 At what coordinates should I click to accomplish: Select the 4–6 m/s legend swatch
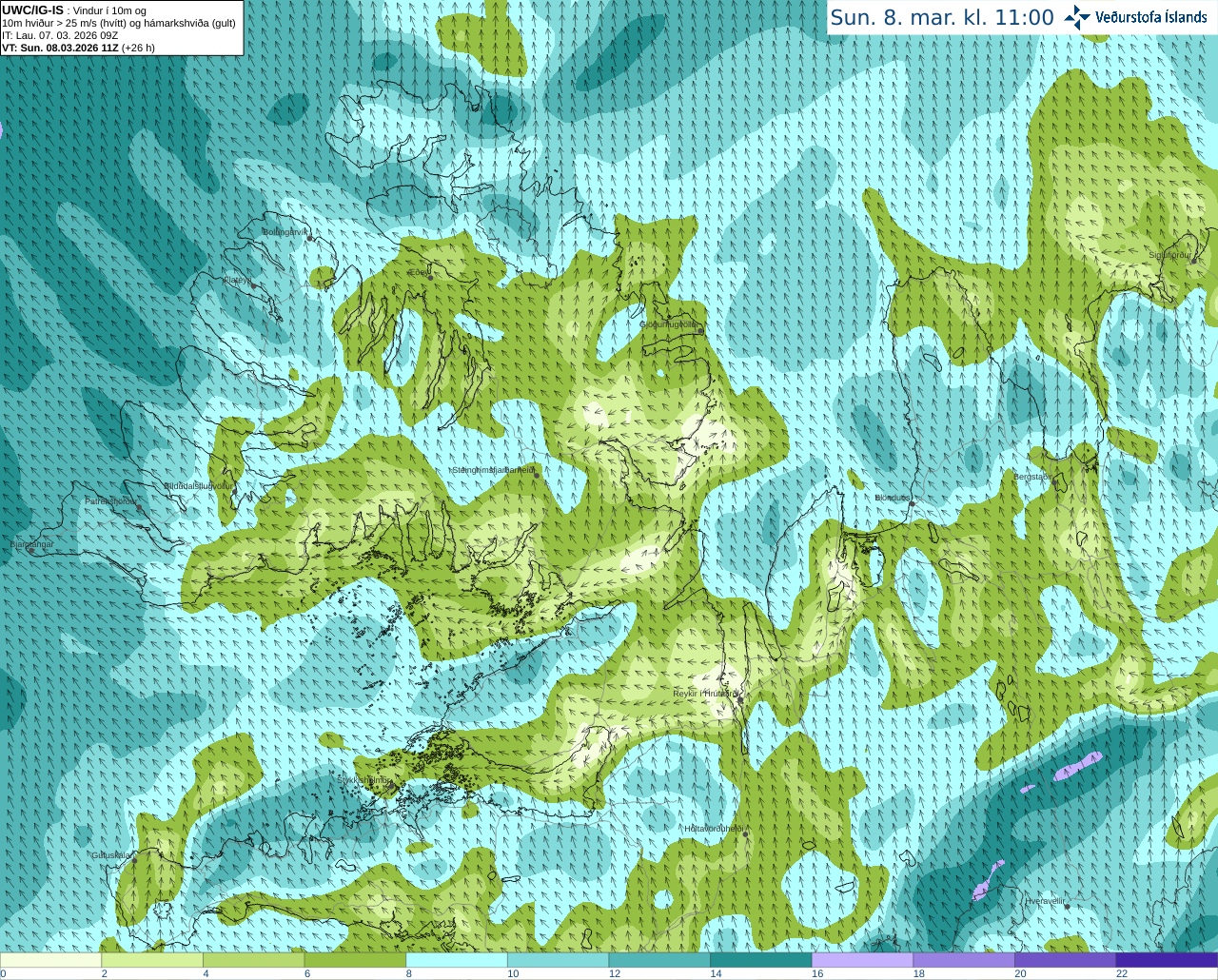253,960
